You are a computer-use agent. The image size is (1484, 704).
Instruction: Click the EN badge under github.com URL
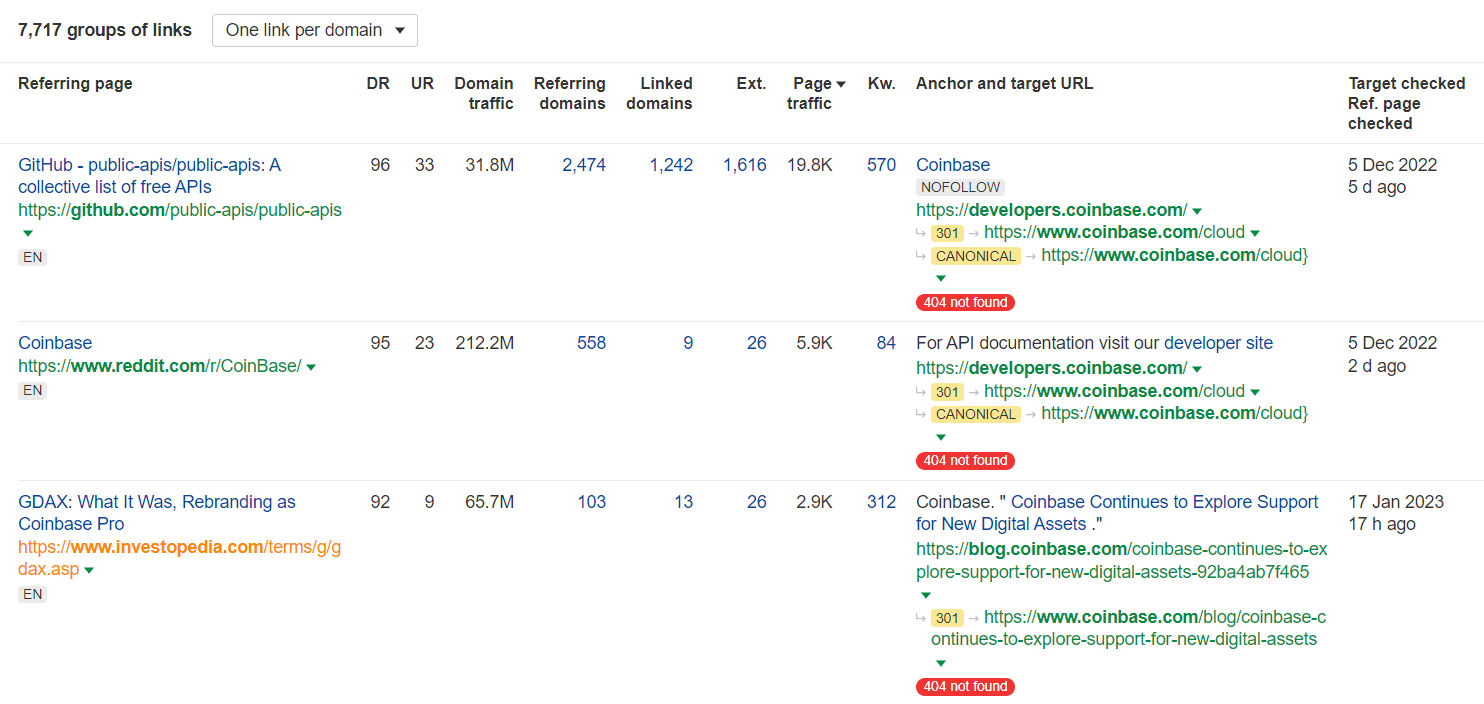33,257
